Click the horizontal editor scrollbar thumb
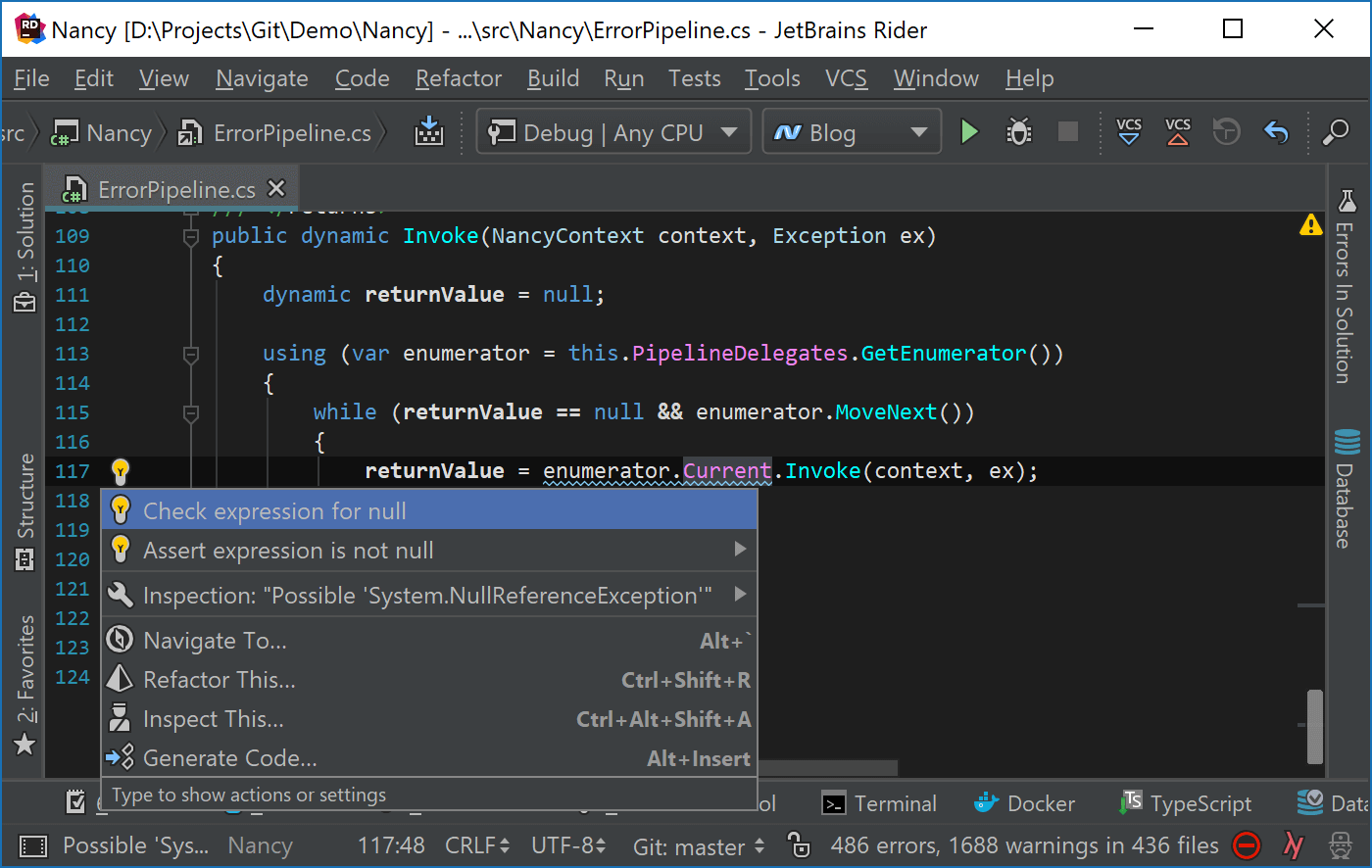The width and height of the screenshot is (1372, 868). 828,769
